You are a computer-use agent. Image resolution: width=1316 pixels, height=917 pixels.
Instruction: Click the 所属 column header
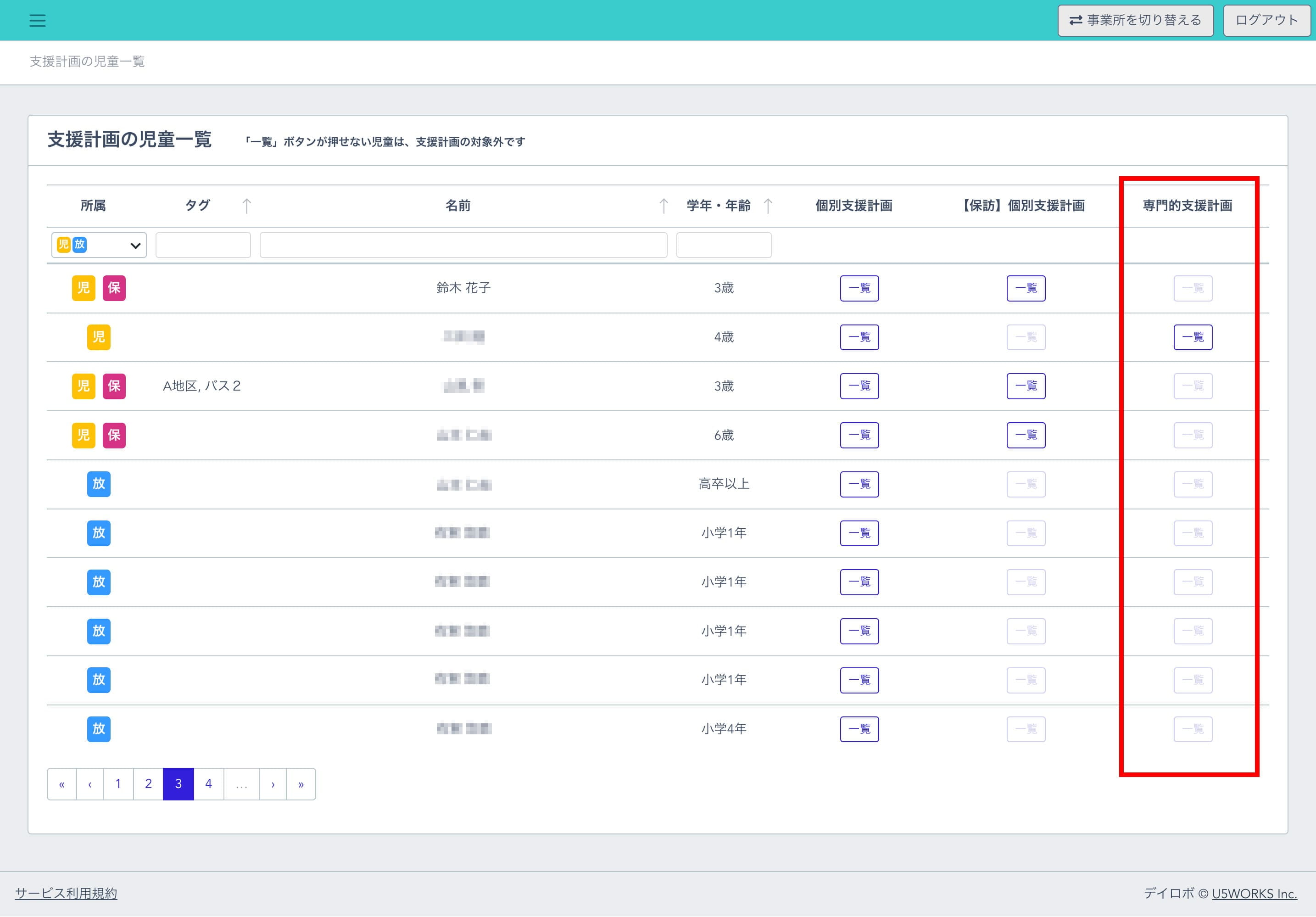click(x=93, y=205)
